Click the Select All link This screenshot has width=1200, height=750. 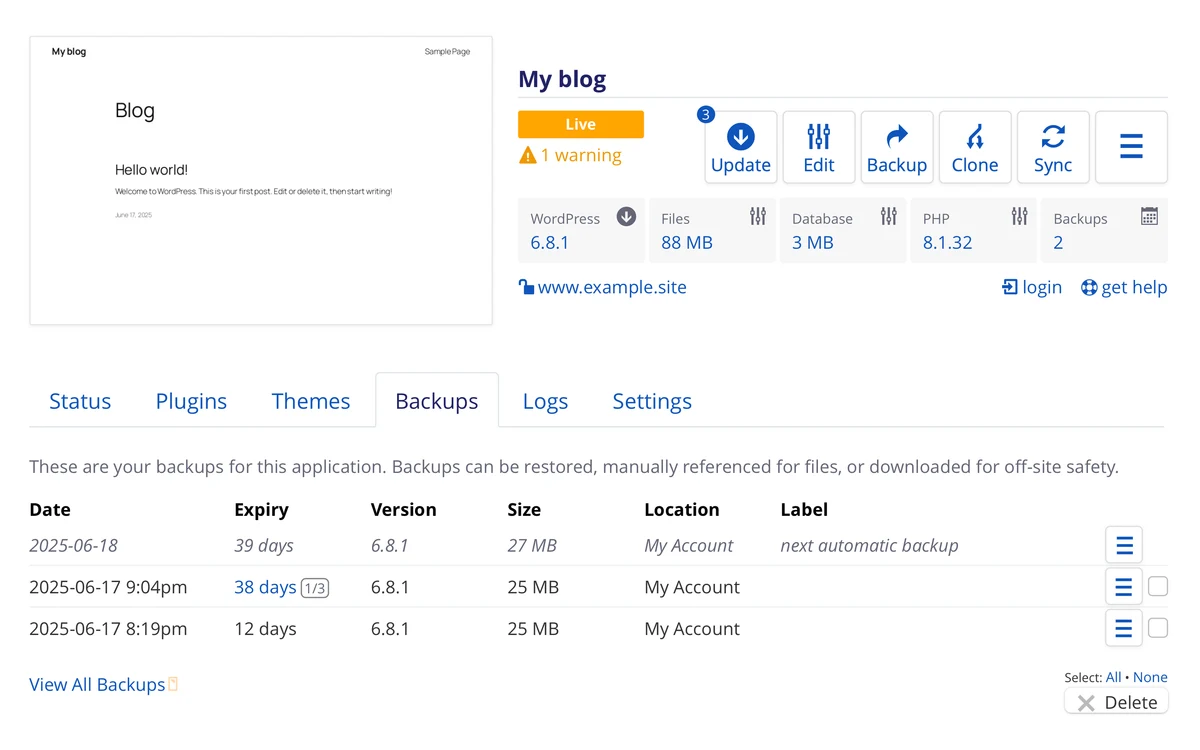click(1113, 677)
